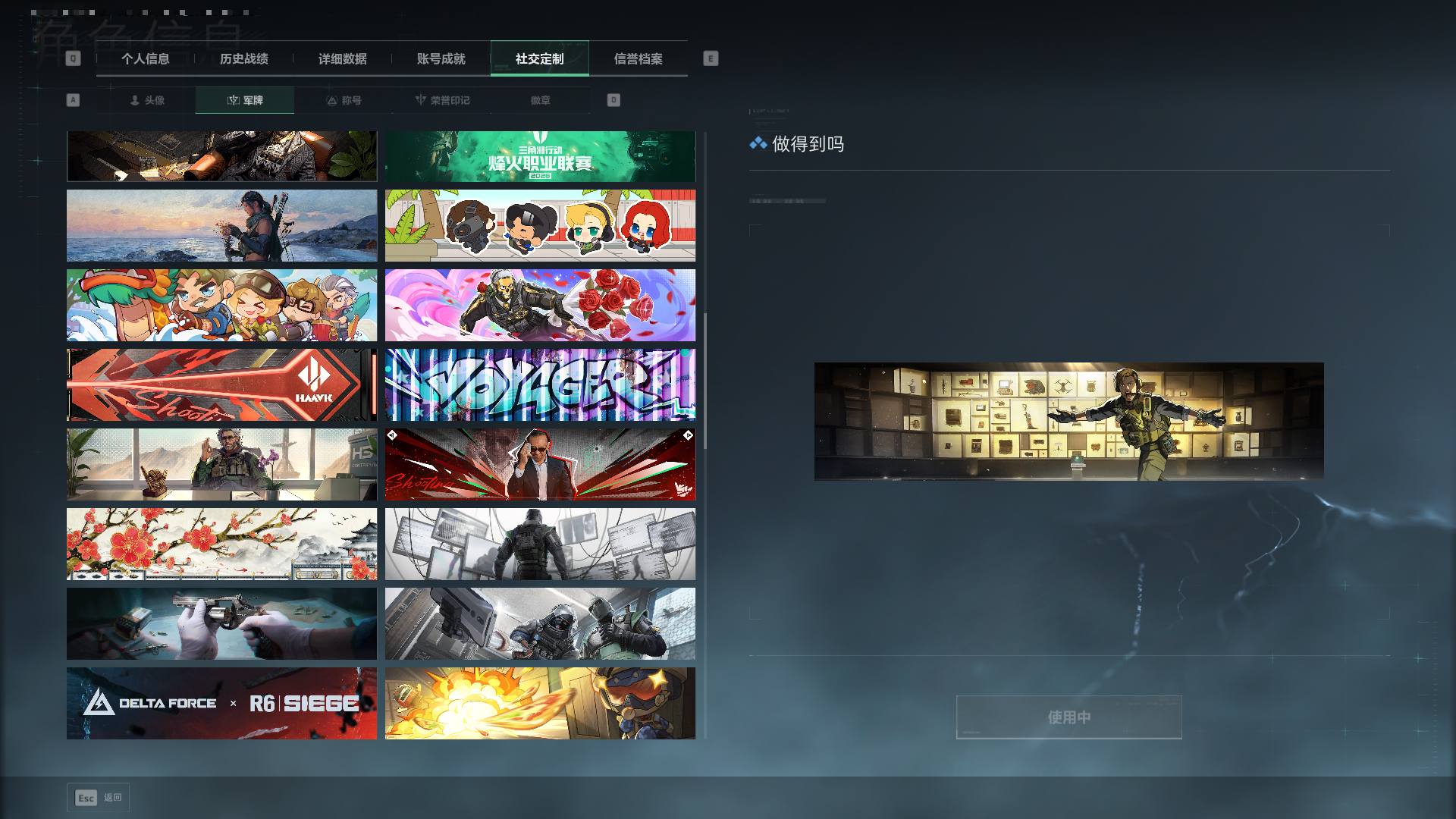
Task: Open the 个人信息 tab
Action: point(146,58)
